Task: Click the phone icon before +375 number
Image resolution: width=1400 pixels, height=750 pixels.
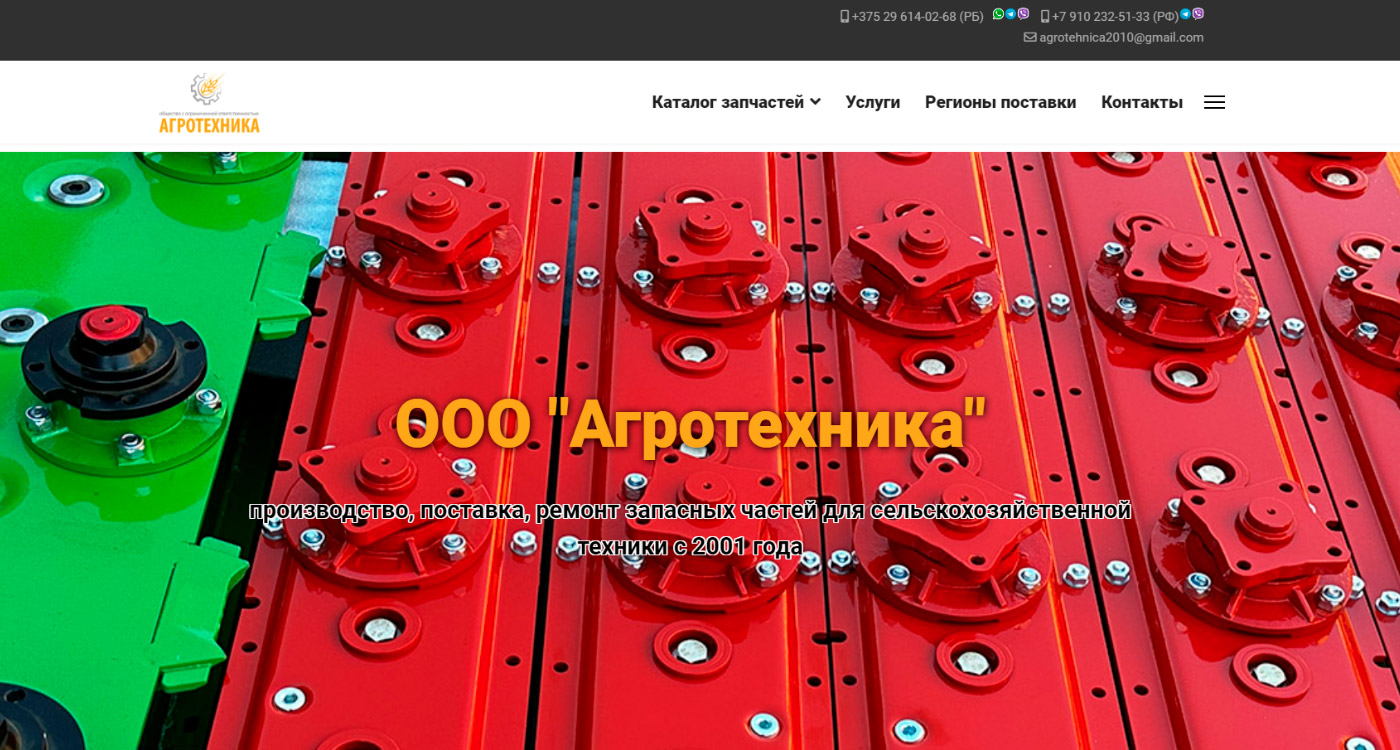Action: (x=845, y=17)
